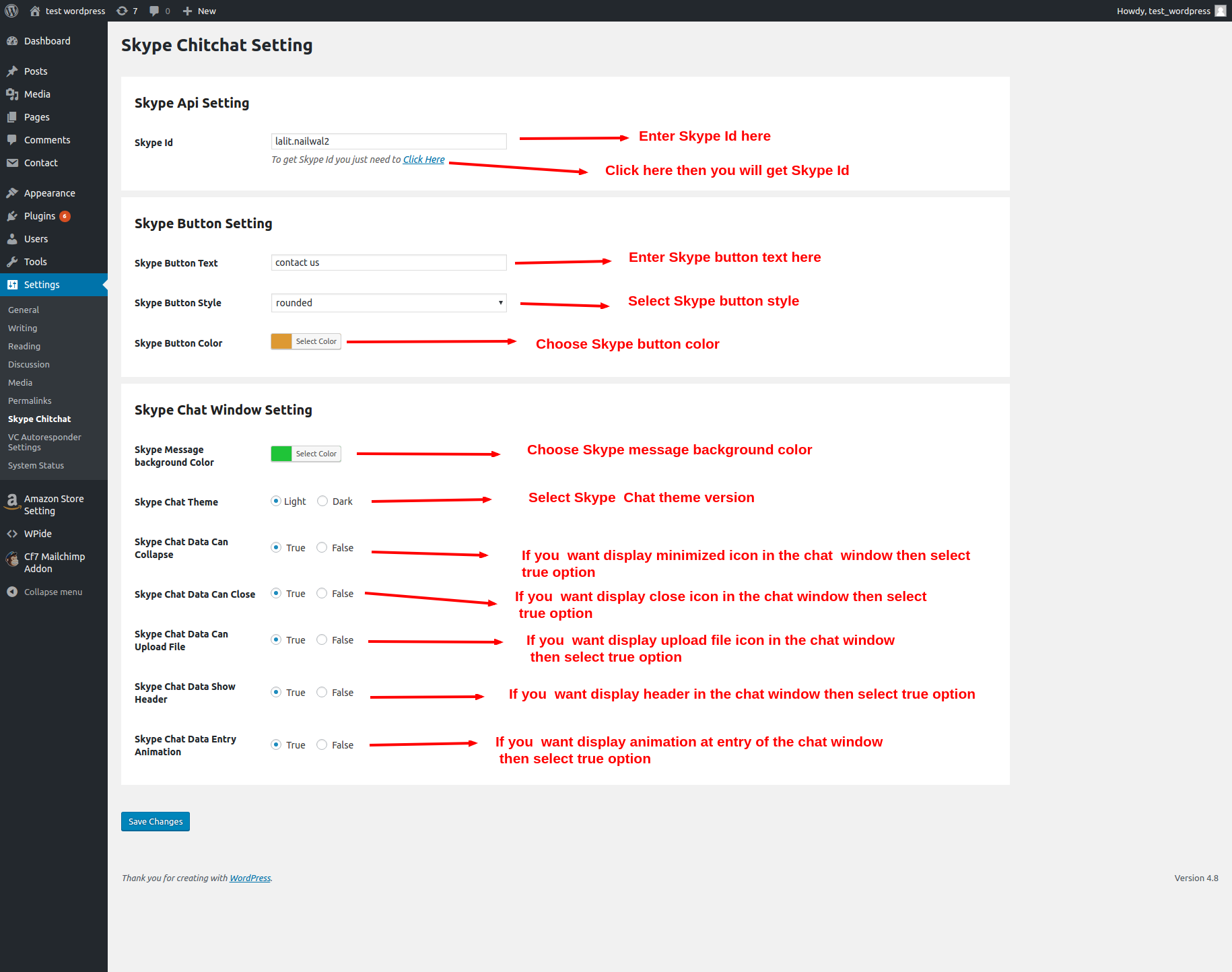The image size is (1232, 972).
Task: Click the WPide code brackets icon
Action: [x=12, y=534]
